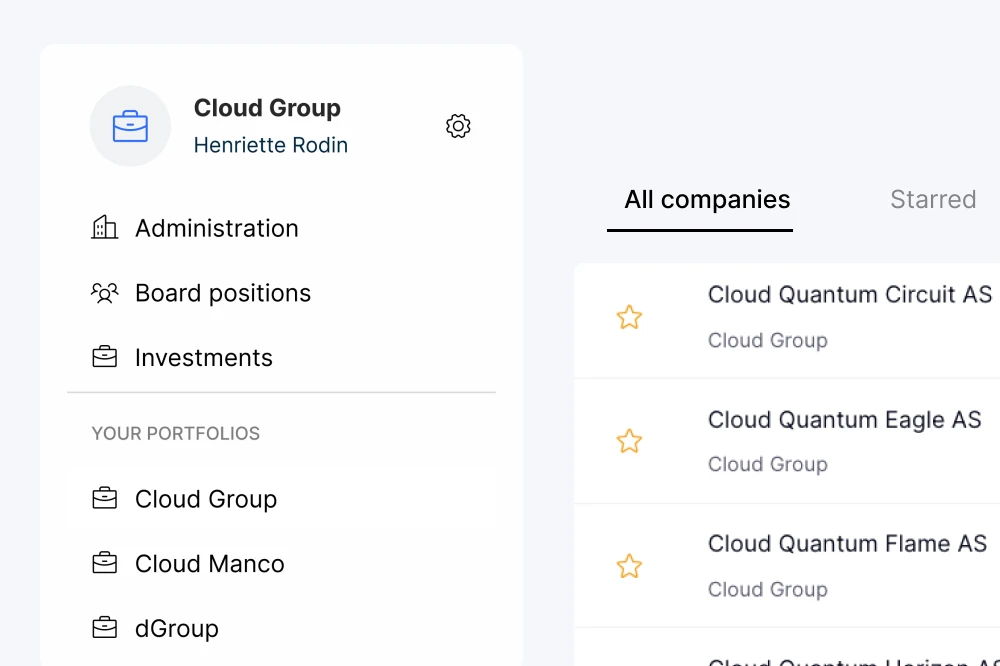Click the blue briefcase avatar icon

tap(130, 126)
